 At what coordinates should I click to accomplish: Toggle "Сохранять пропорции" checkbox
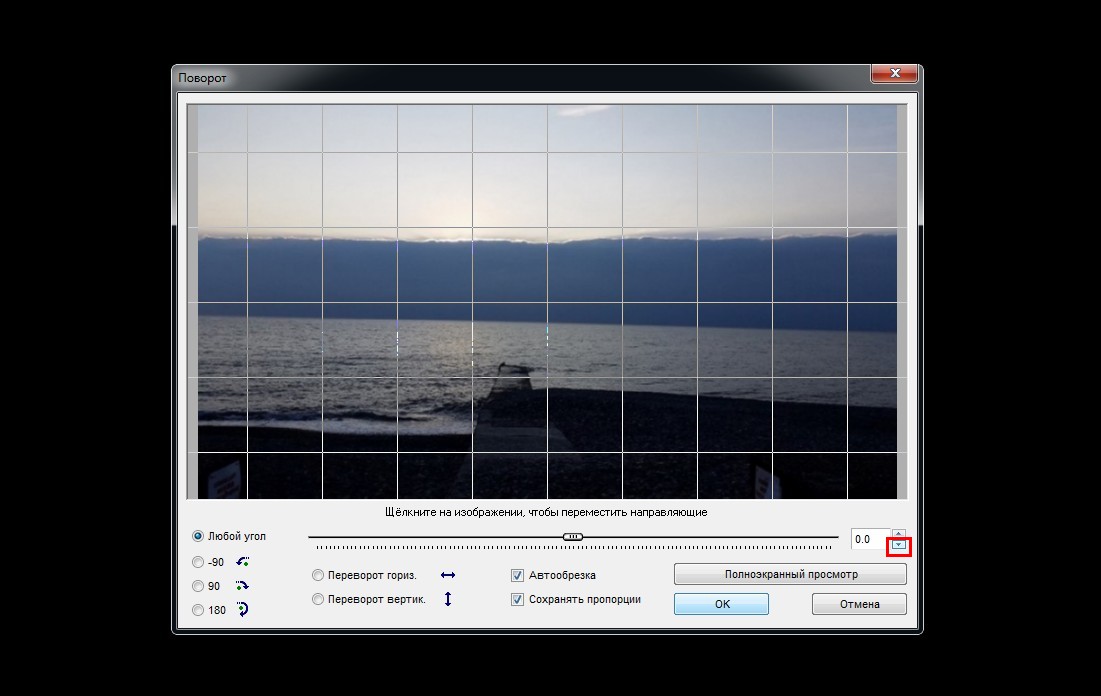pyautogui.click(x=518, y=599)
